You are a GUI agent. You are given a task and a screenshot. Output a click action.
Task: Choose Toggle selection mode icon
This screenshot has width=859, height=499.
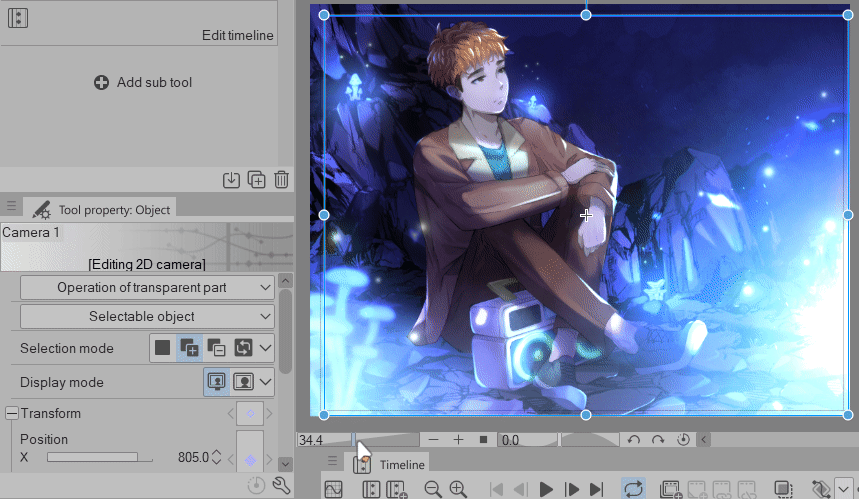(243, 348)
